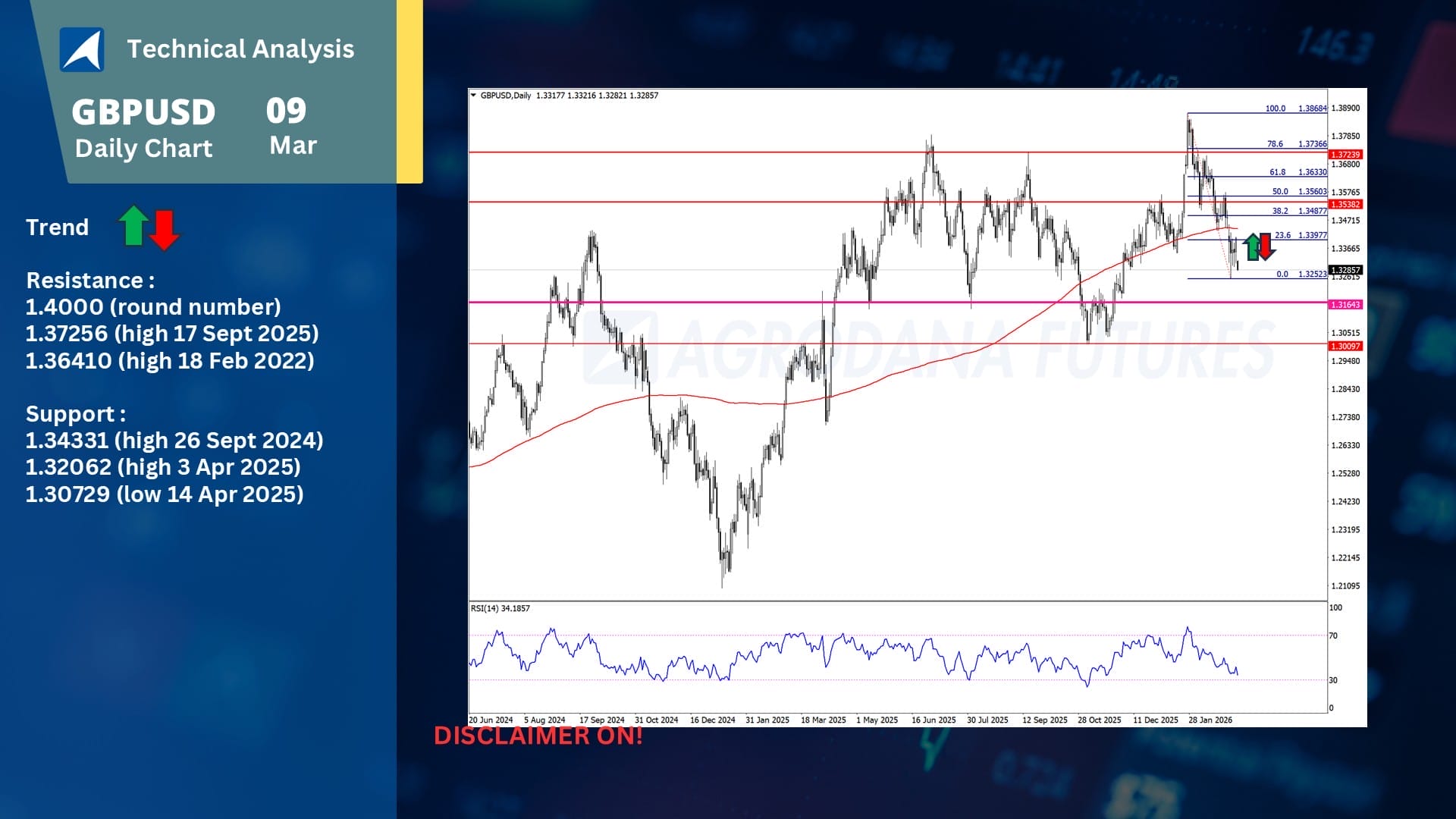Click the green up arrow beside Trend
This screenshot has width=1456, height=819.
coord(133,226)
